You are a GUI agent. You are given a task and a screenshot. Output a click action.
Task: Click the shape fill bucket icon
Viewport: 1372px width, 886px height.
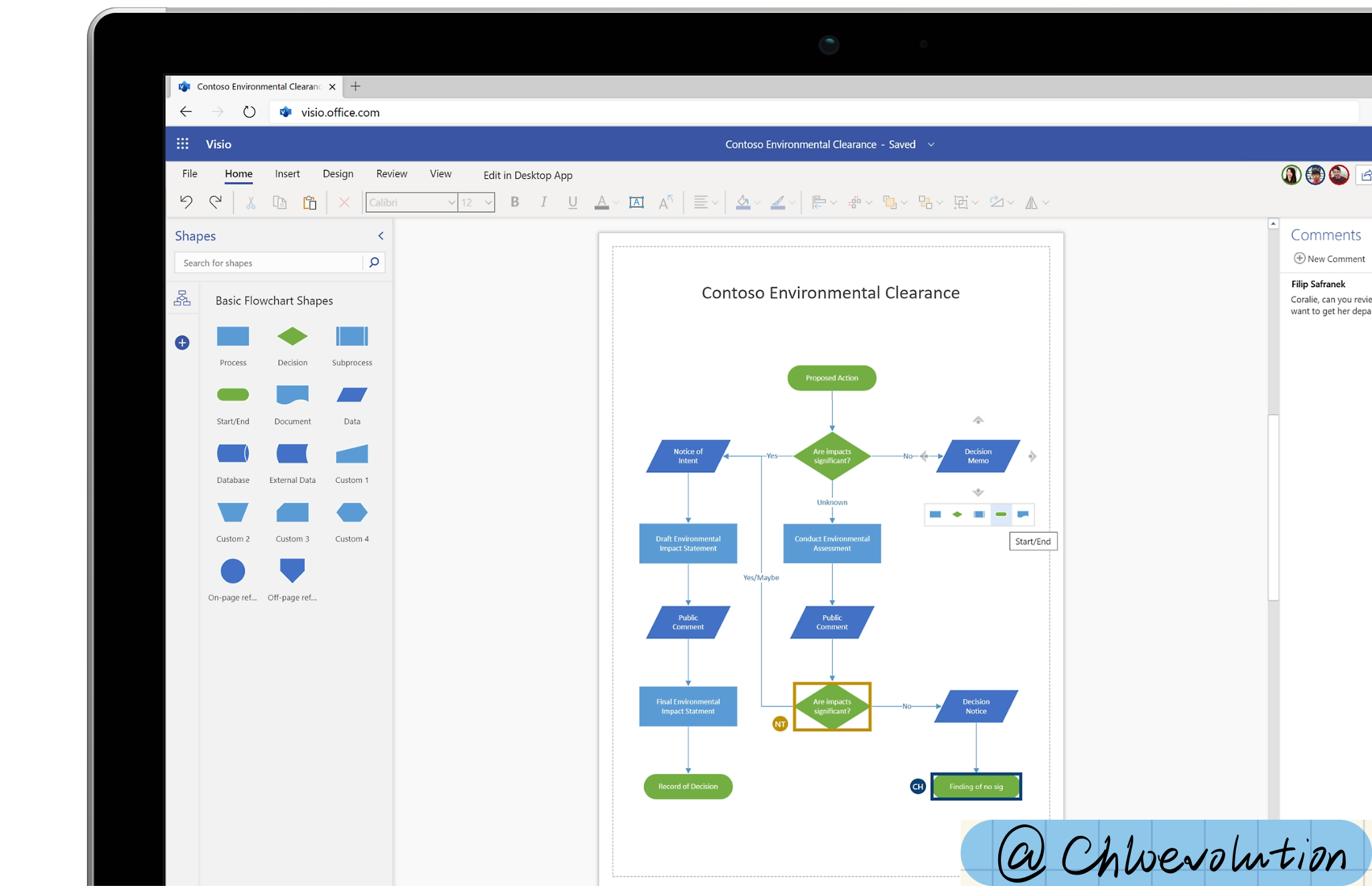(743, 202)
